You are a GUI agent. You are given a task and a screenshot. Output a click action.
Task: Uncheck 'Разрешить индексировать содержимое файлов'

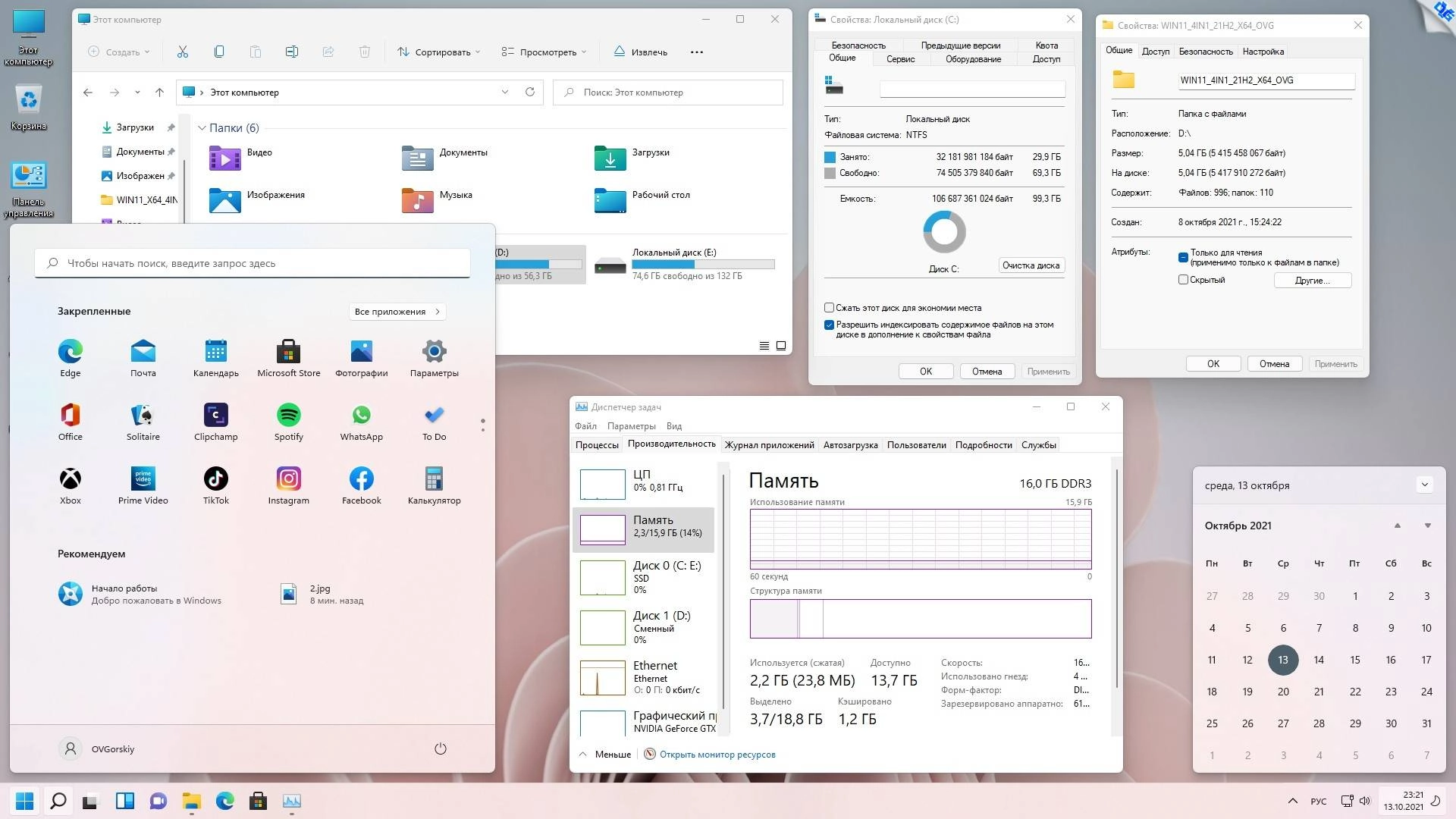(x=829, y=325)
